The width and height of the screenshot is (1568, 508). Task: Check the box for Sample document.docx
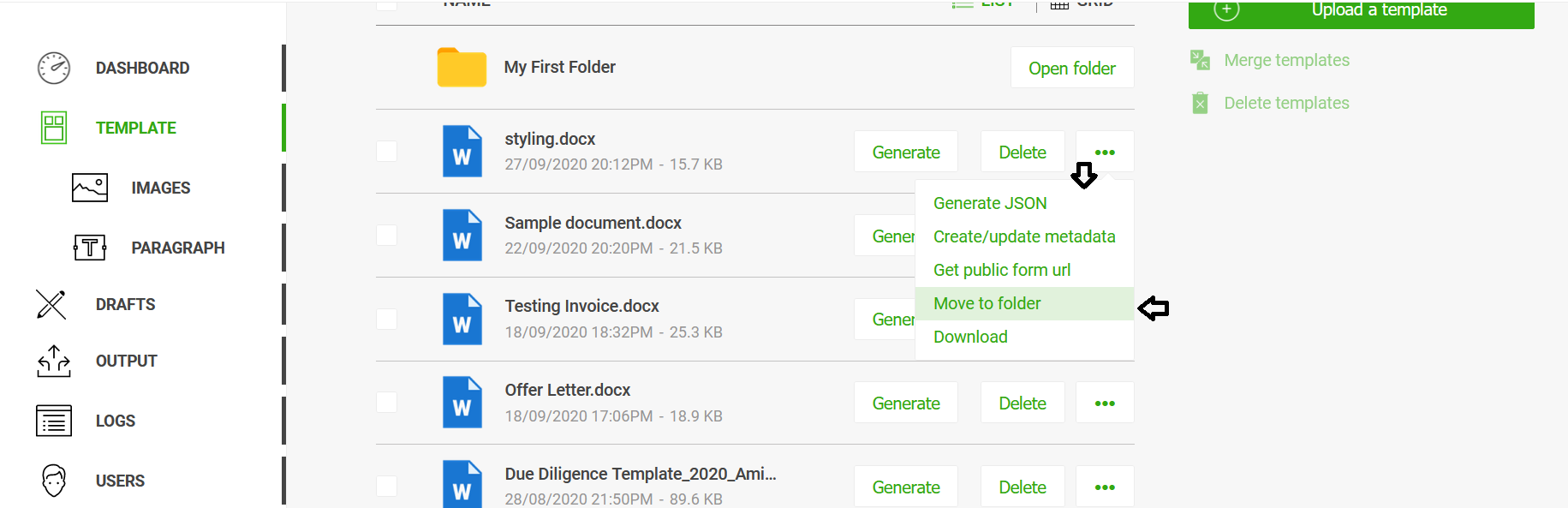[x=387, y=236]
